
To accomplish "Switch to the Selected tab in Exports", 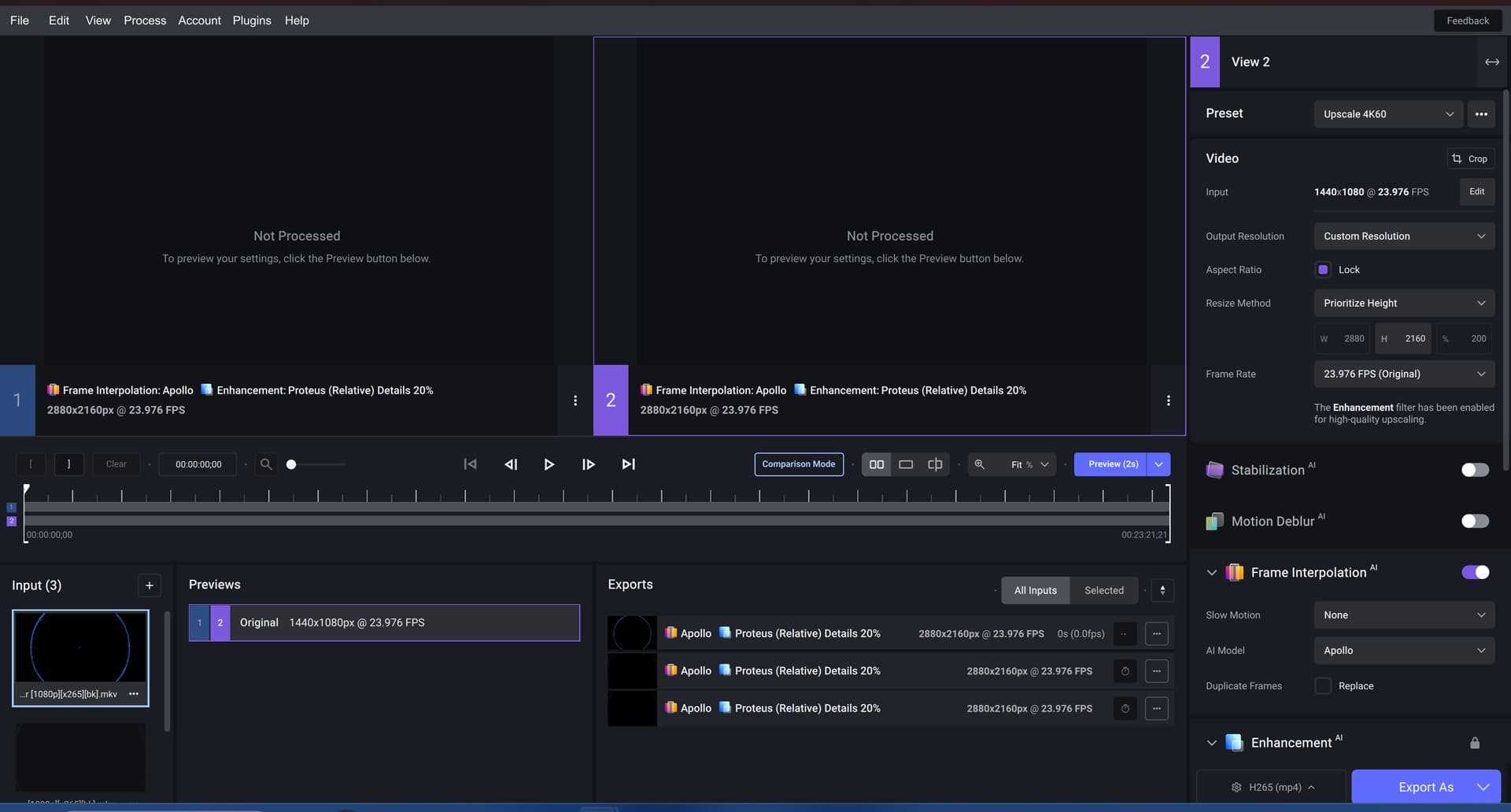I will coord(1104,590).
